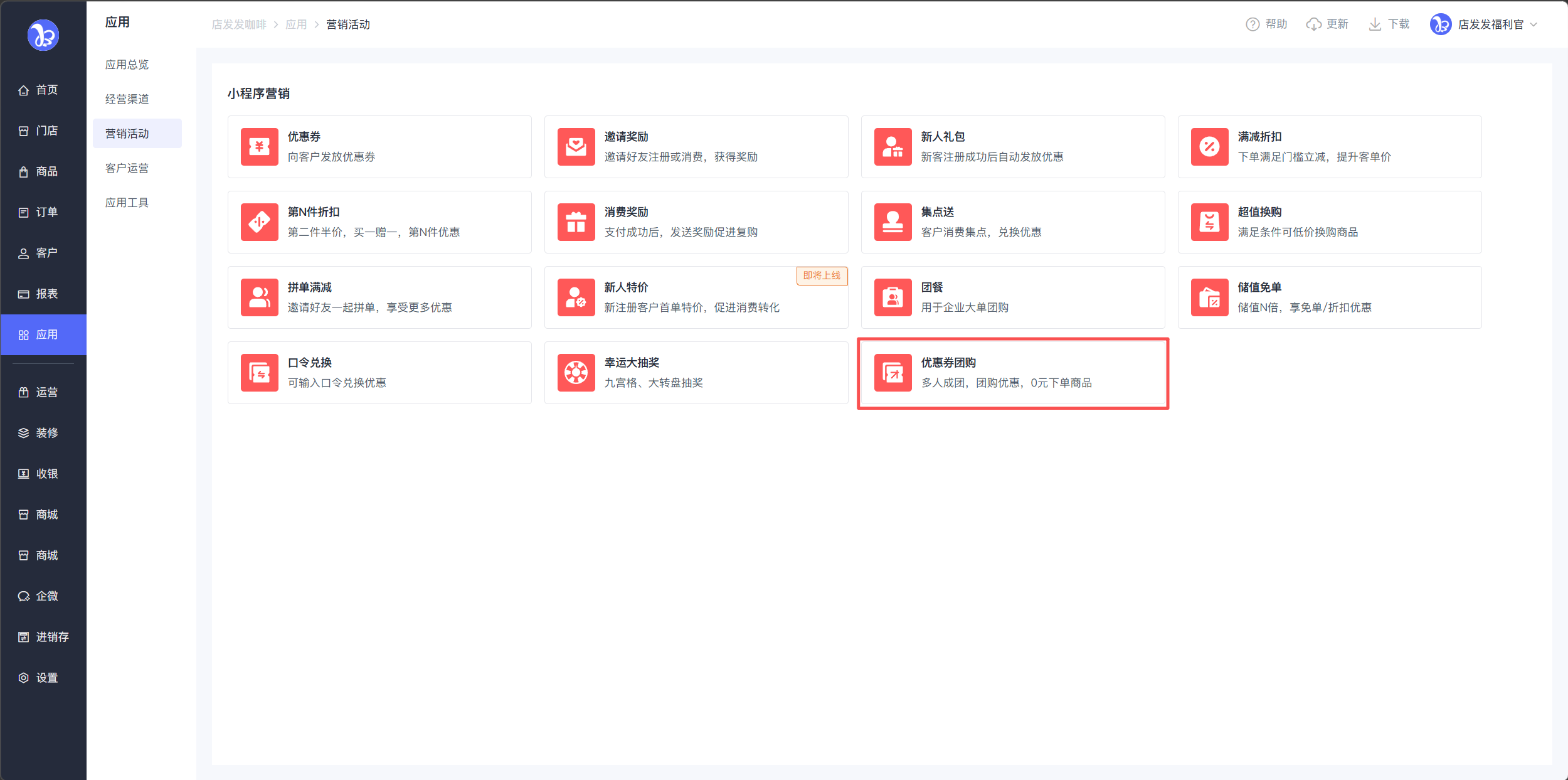Click the 储值免单 wallet icon

point(1209,297)
